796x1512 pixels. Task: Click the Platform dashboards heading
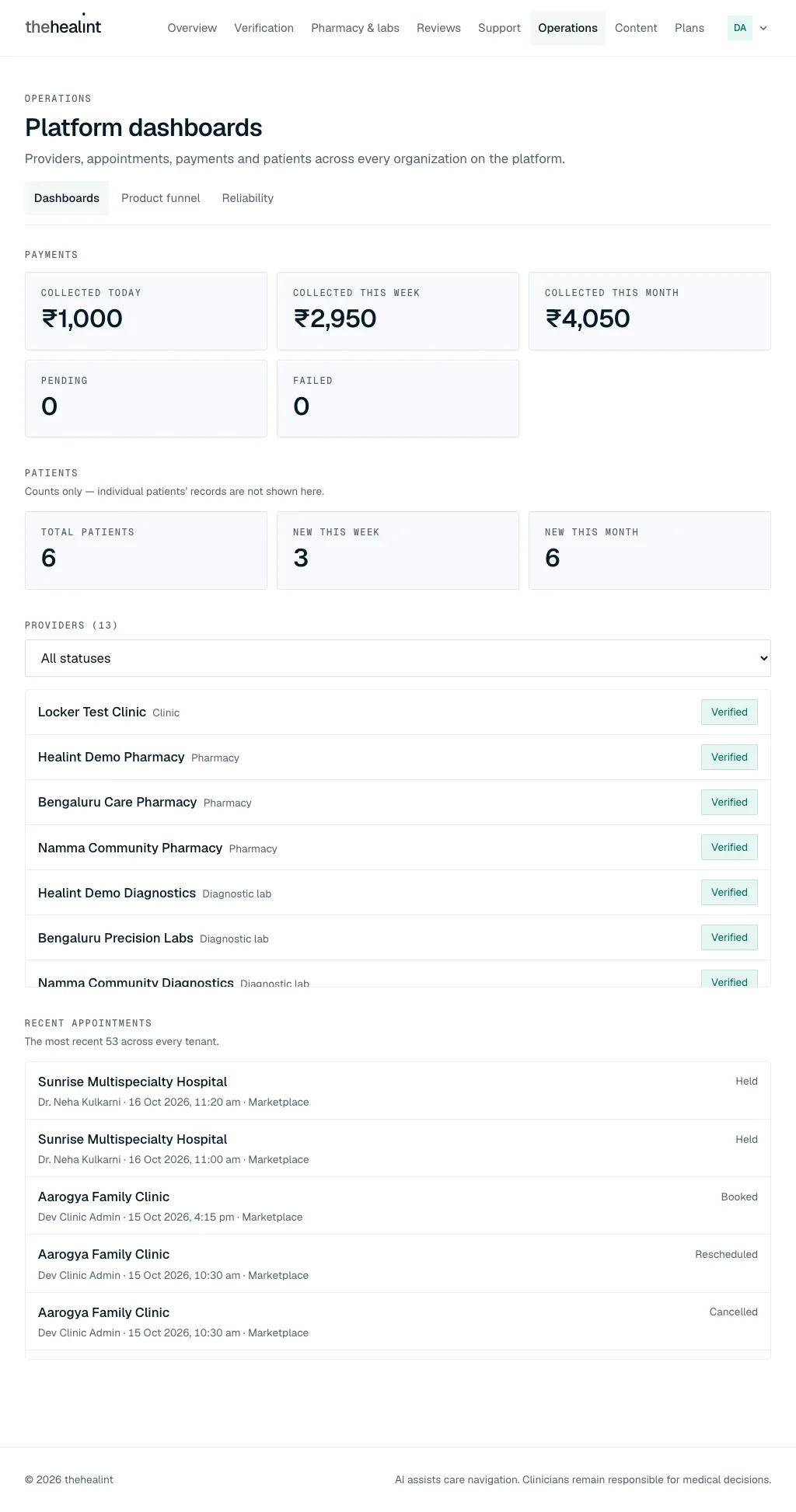pyautogui.click(x=144, y=127)
